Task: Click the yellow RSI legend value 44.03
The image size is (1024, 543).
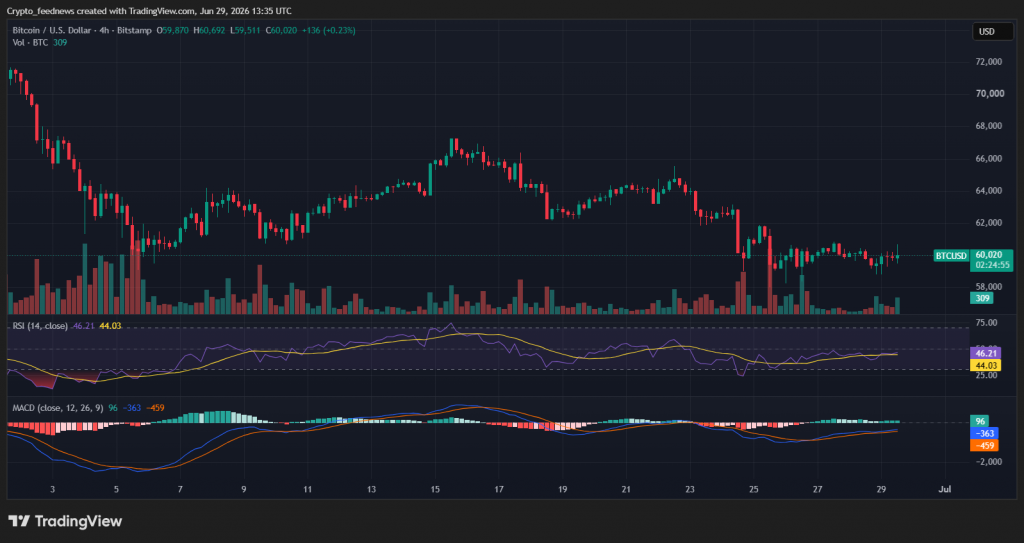Action: (110, 325)
